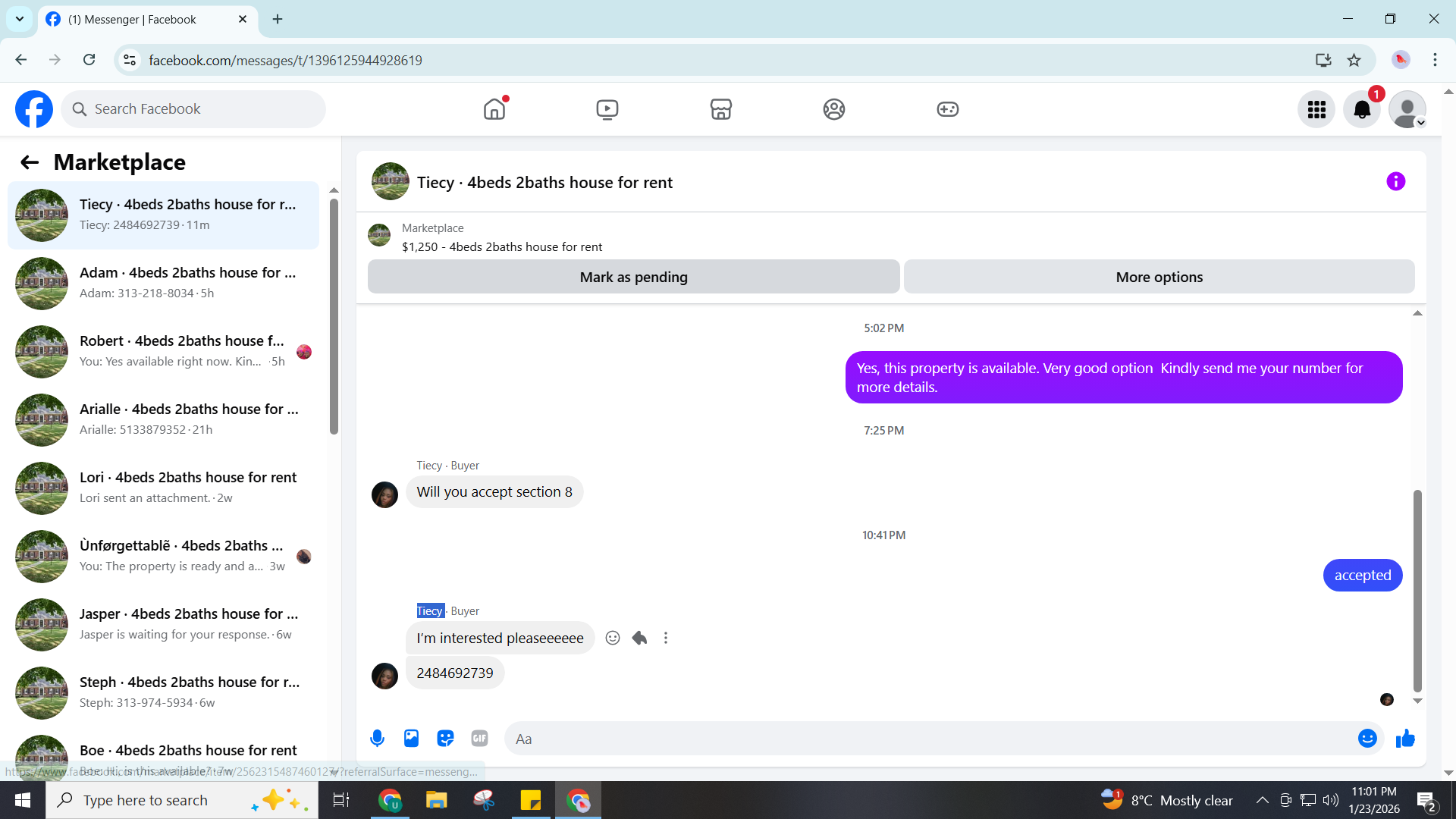The image size is (1456, 819).
Task: Attach a photo using the image icon
Action: pyautogui.click(x=411, y=738)
